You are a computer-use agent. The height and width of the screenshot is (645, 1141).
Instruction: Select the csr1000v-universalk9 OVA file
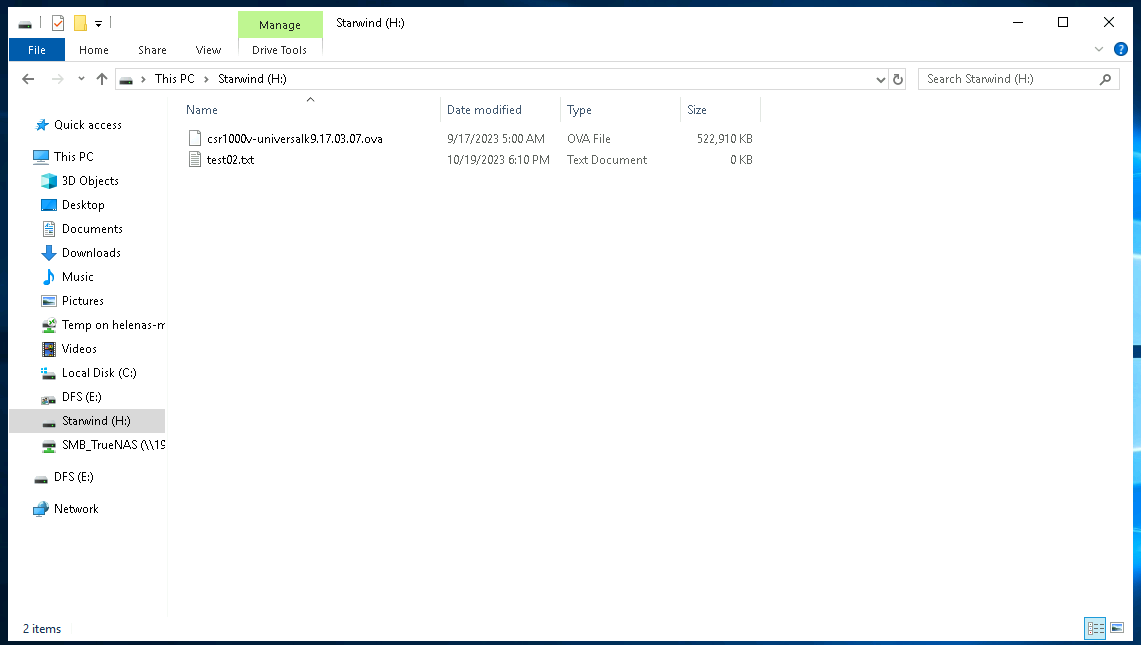pyautogui.click(x=287, y=139)
